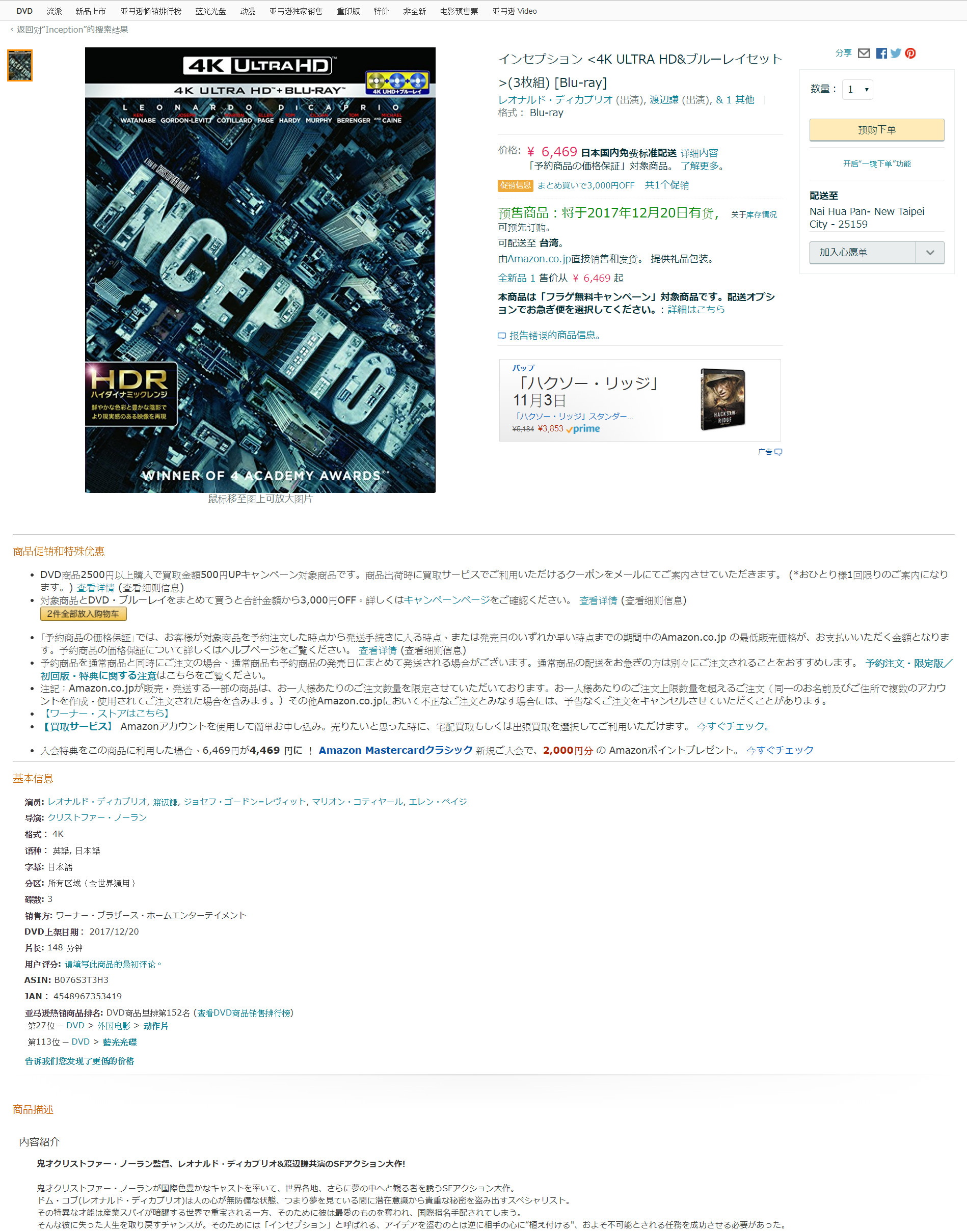The image size is (967, 1232).
Task: Click the ad feedback speech bubble icon
Action: (778, 452)
